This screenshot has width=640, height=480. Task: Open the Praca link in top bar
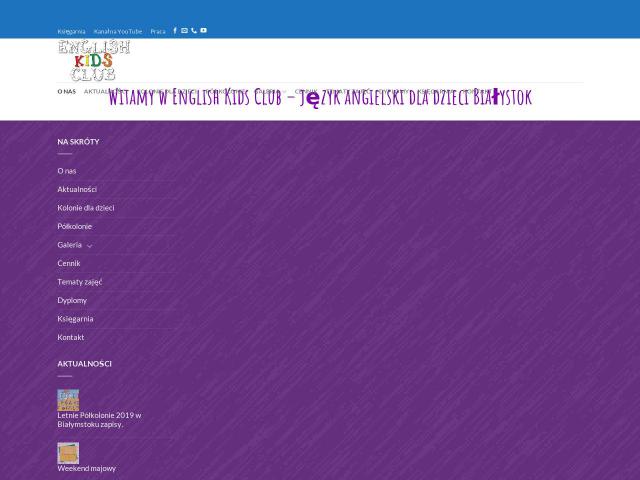(158, 31)
